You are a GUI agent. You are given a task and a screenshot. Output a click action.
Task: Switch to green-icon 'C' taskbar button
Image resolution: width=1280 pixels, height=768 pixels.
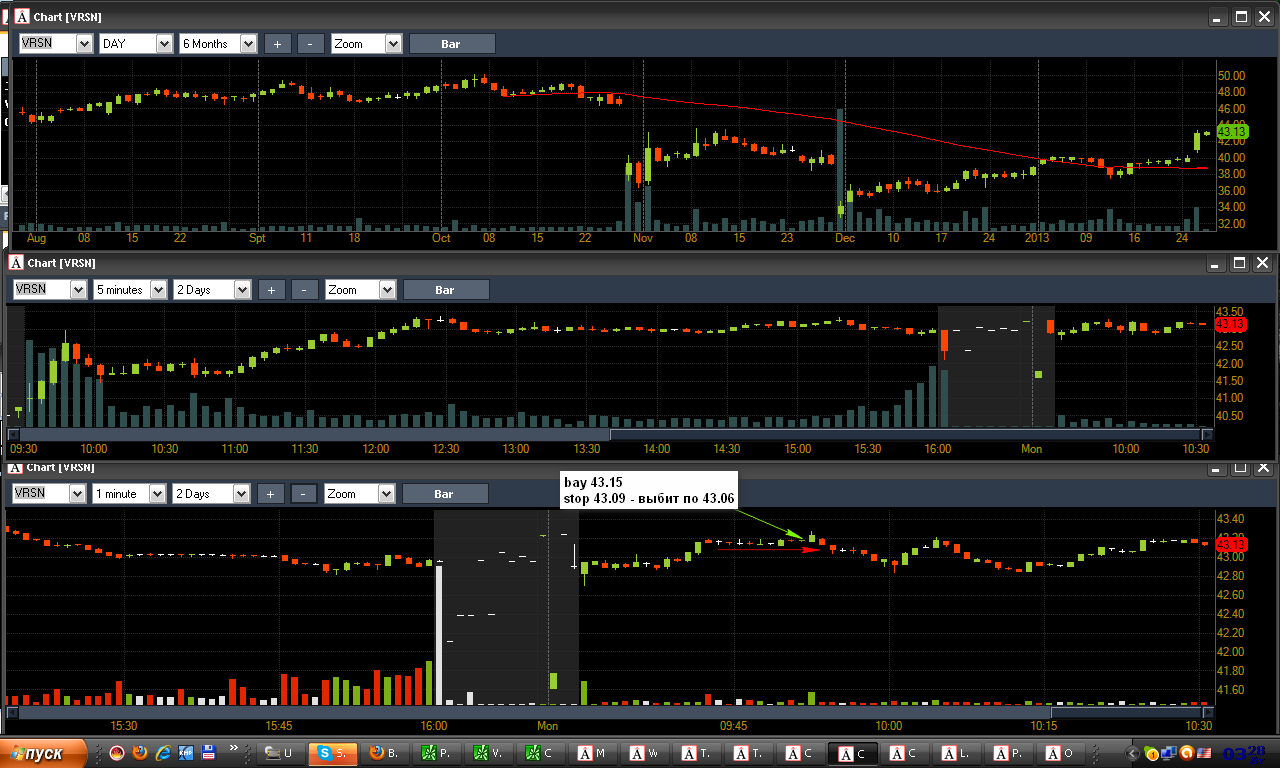tap(540, 753)
